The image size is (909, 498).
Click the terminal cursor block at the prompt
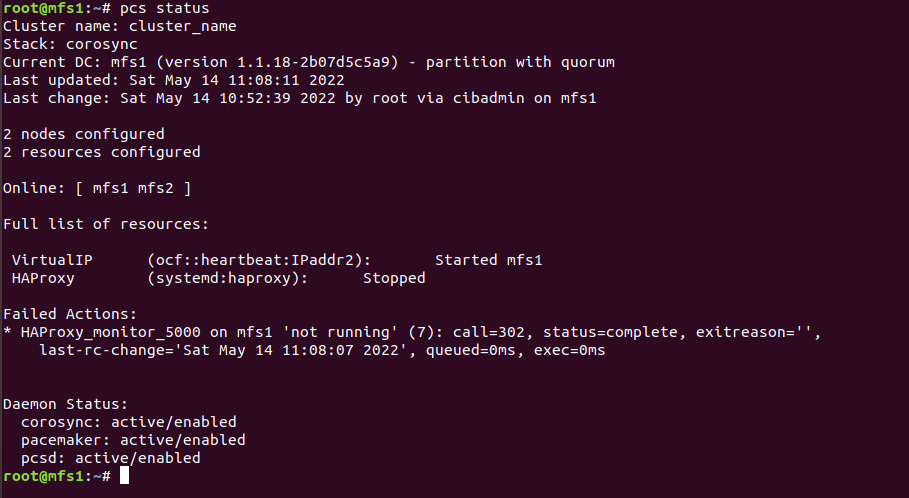[x=125, y=476]
